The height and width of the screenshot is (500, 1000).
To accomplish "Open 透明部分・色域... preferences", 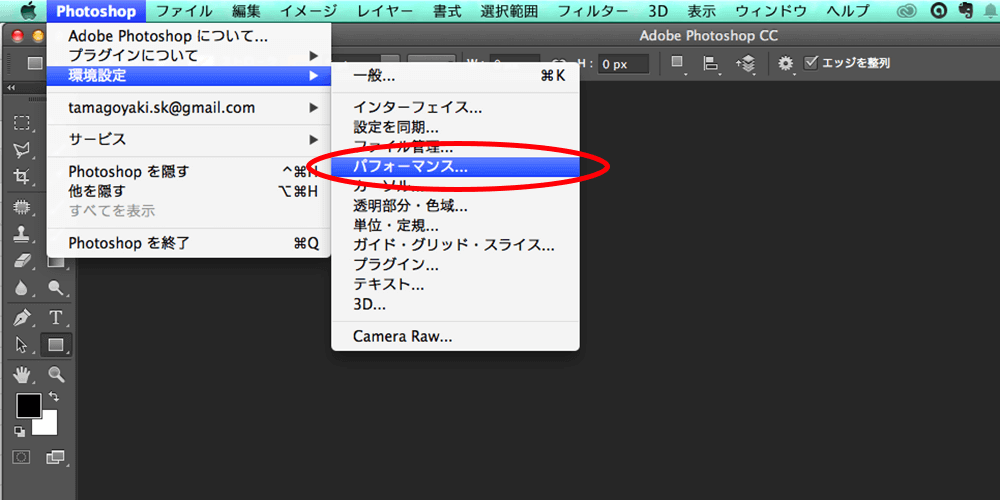I will coord(455,207).
